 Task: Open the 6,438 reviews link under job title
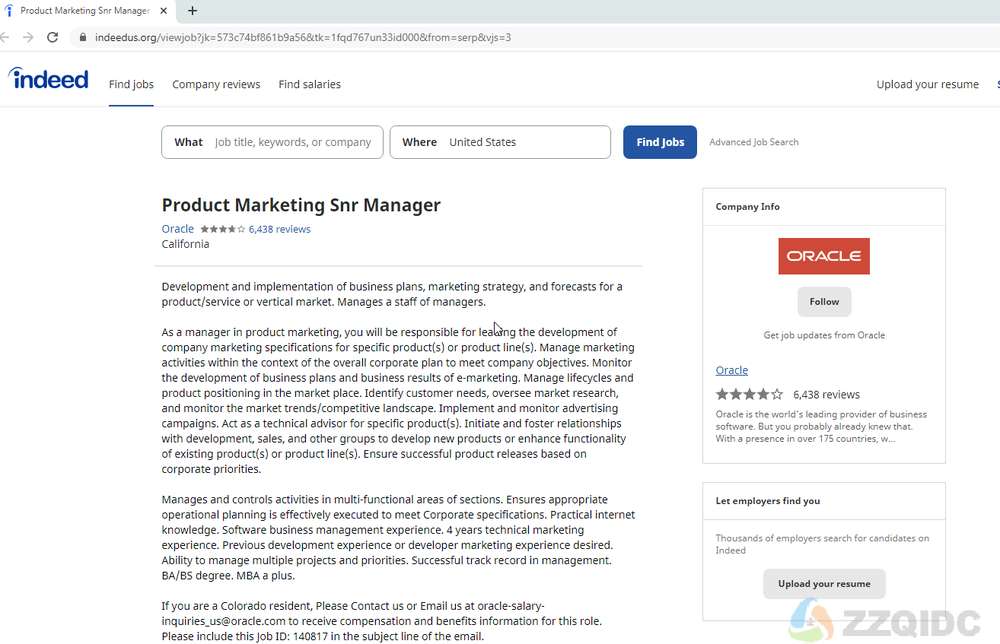279,230
